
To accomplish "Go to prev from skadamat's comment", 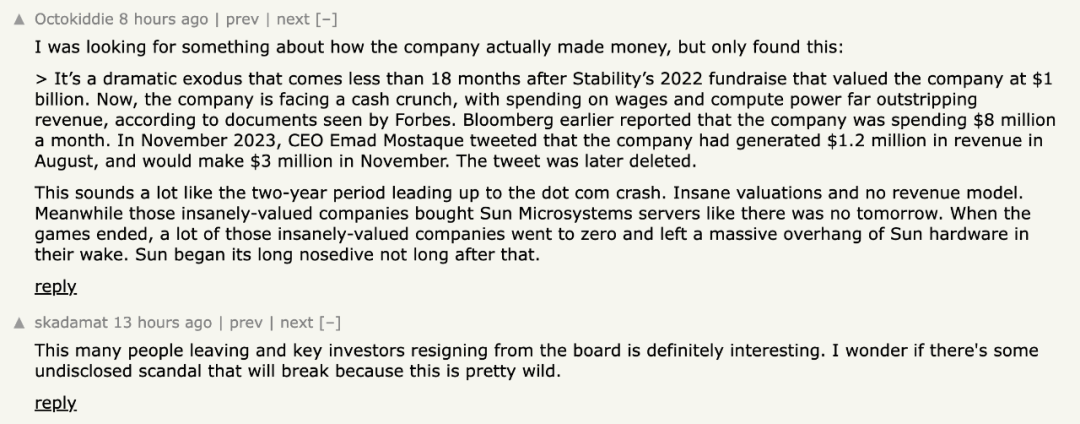I will pos(246,322).
